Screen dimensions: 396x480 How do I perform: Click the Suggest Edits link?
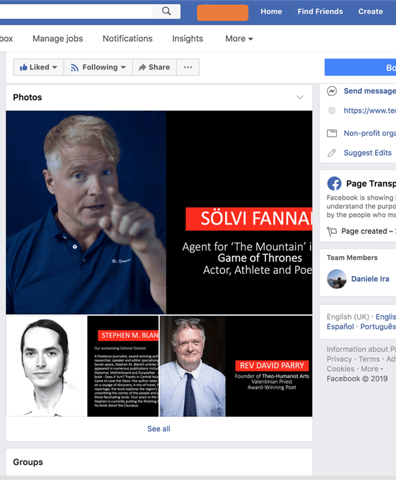pyautogui.click(x=368, y=153)
